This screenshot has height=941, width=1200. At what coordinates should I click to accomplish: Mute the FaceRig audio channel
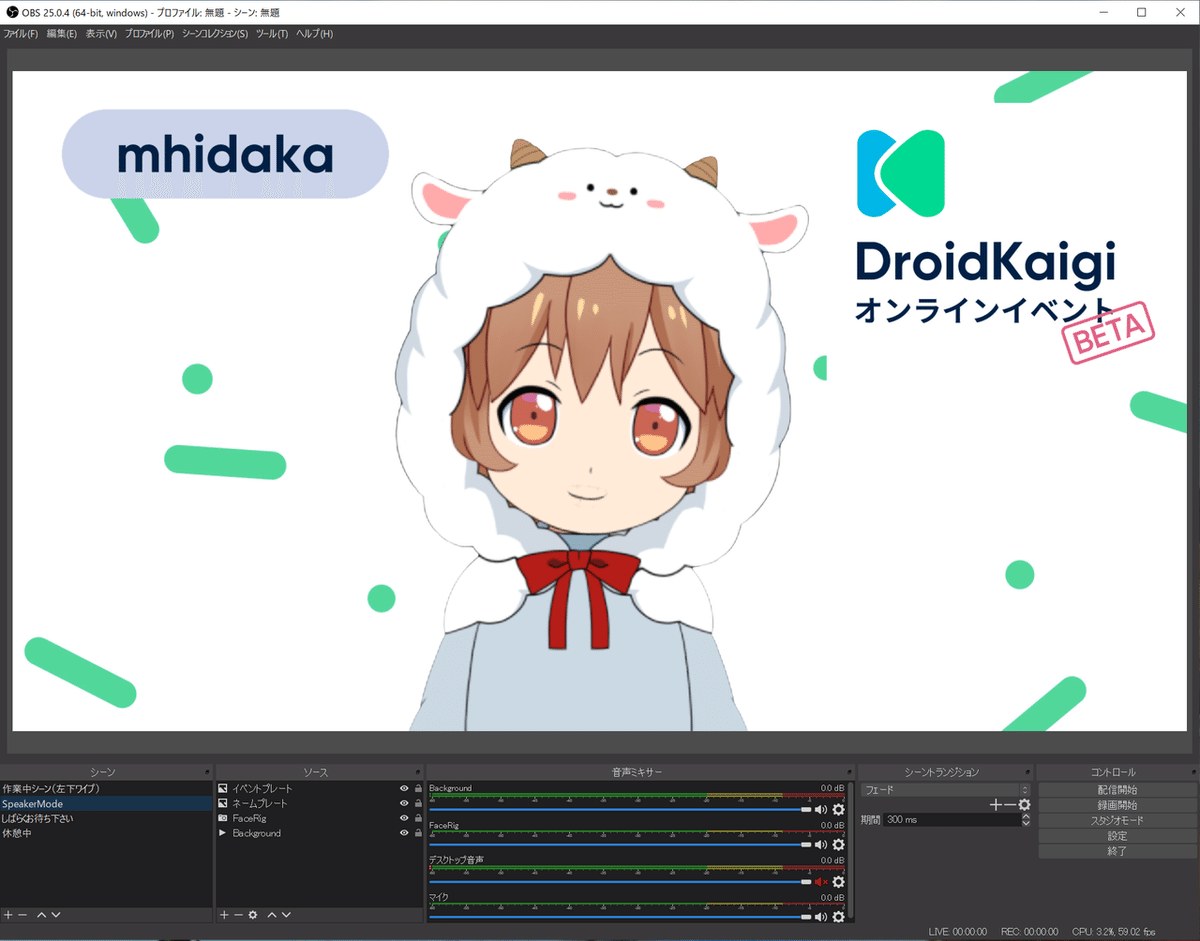[821, 845]
